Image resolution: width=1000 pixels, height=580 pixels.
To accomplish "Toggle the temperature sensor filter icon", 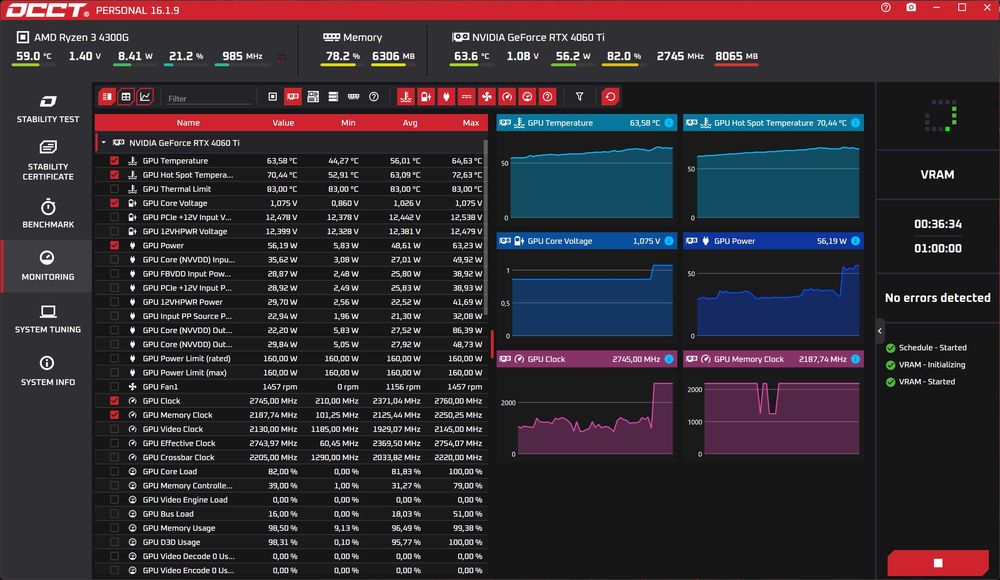I will (x=406, y=97).
